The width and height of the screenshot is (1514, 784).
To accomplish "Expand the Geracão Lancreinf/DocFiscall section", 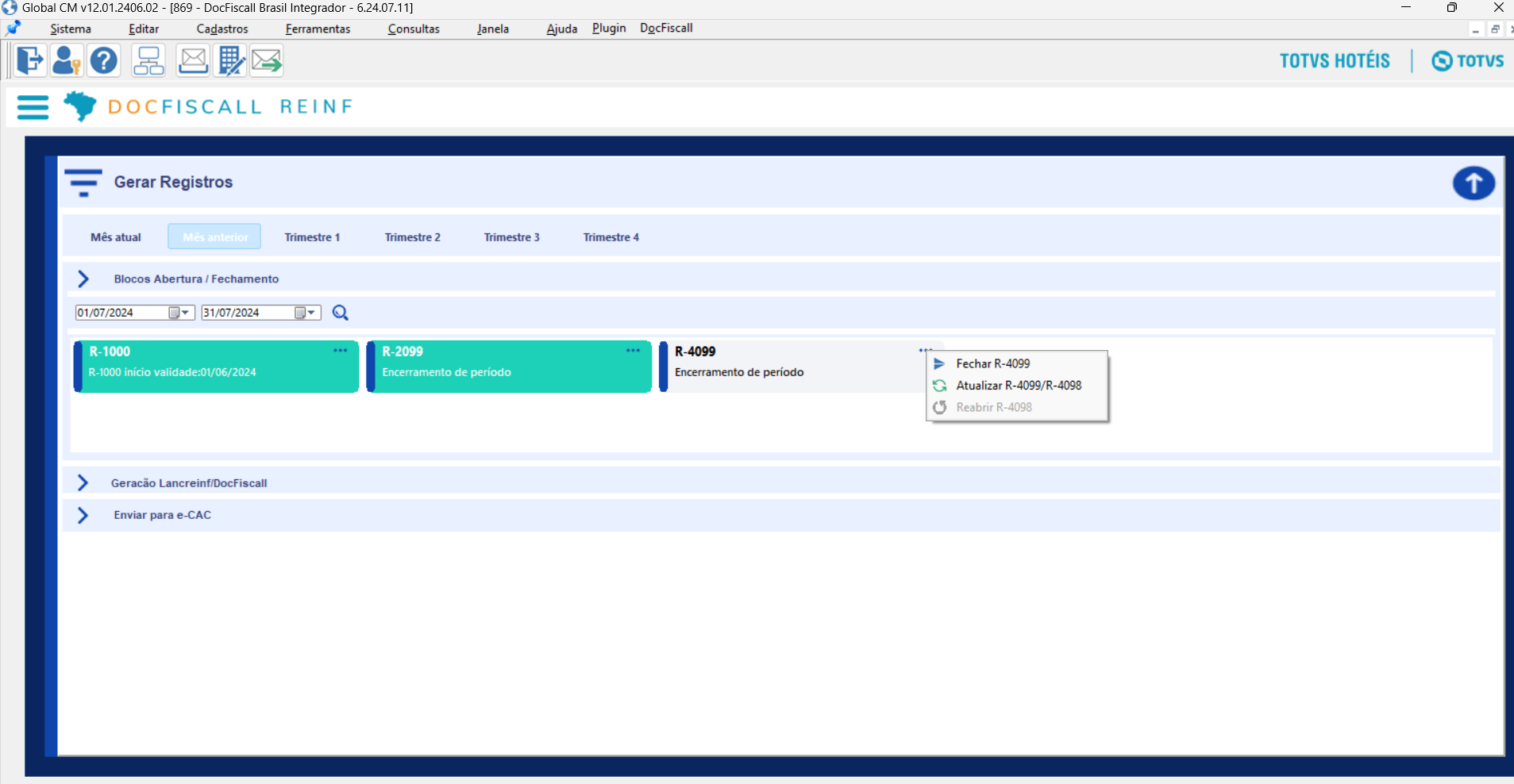I will click(x=83, y=483).
